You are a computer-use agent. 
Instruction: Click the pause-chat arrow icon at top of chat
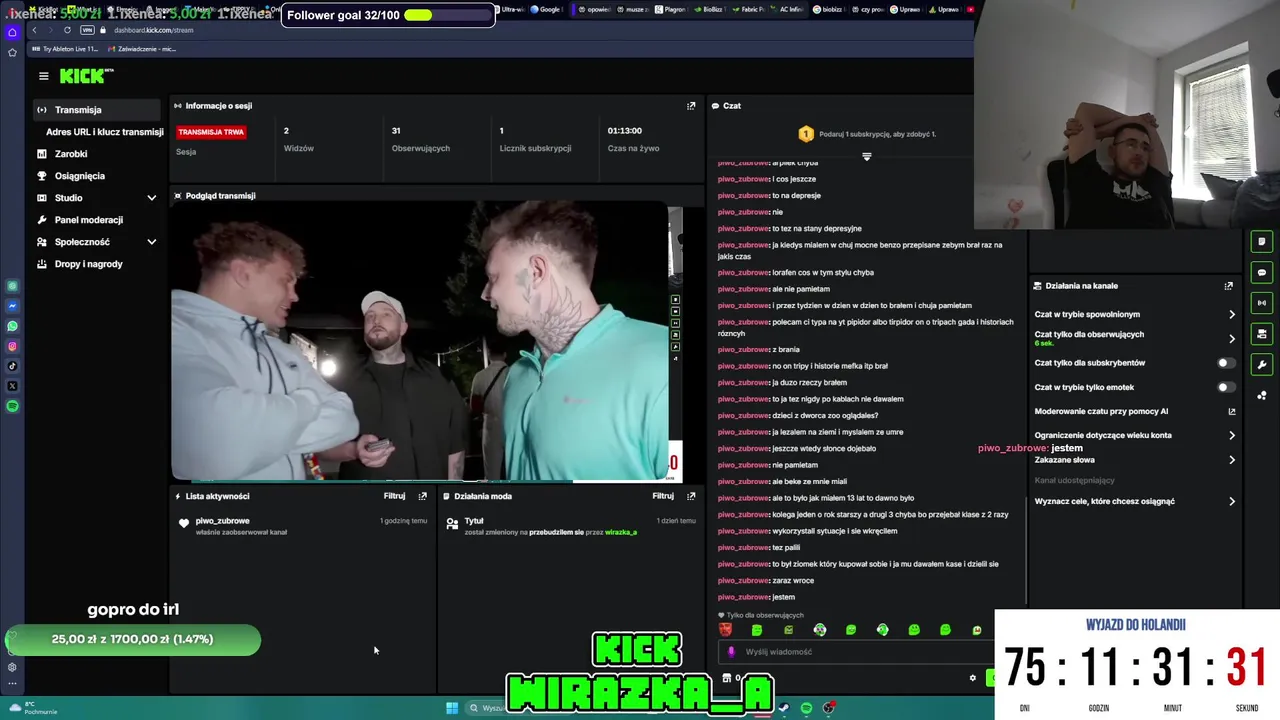(x=867, y=157)
